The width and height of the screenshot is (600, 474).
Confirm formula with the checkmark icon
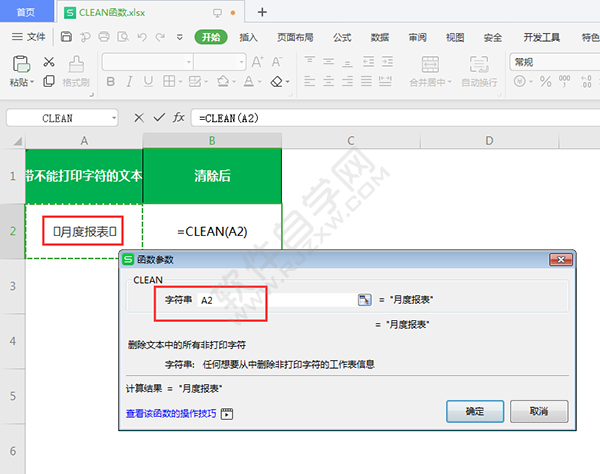(158, 117)
